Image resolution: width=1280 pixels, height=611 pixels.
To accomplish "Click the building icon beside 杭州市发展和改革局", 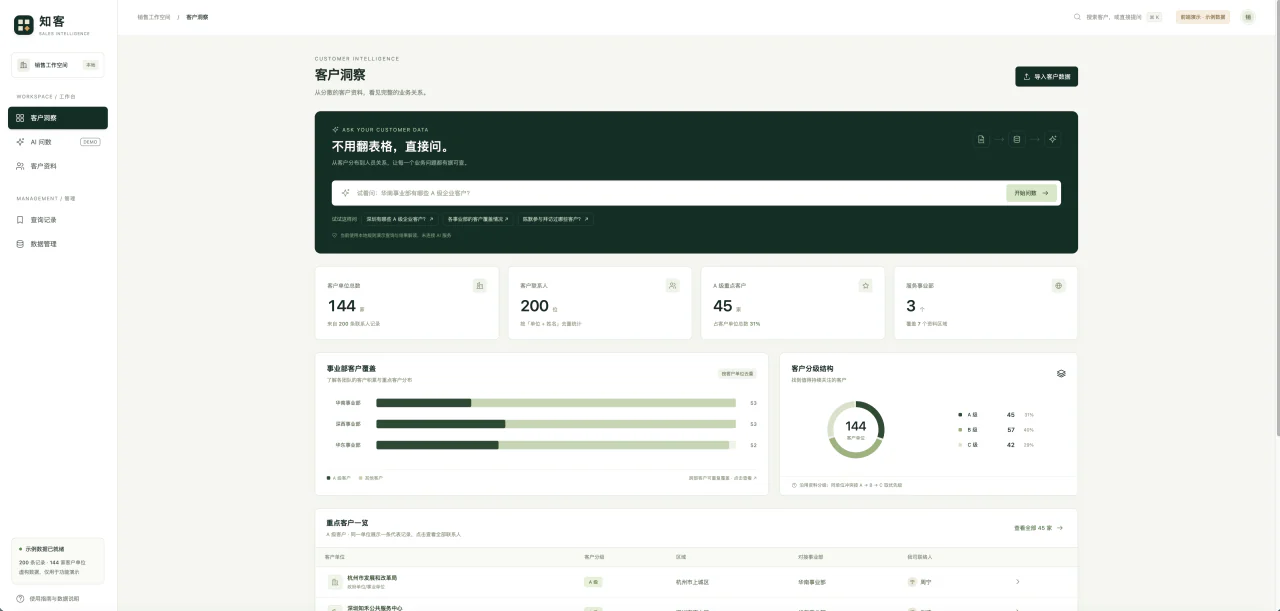I will pyautogui.click(x=334, y=582).
